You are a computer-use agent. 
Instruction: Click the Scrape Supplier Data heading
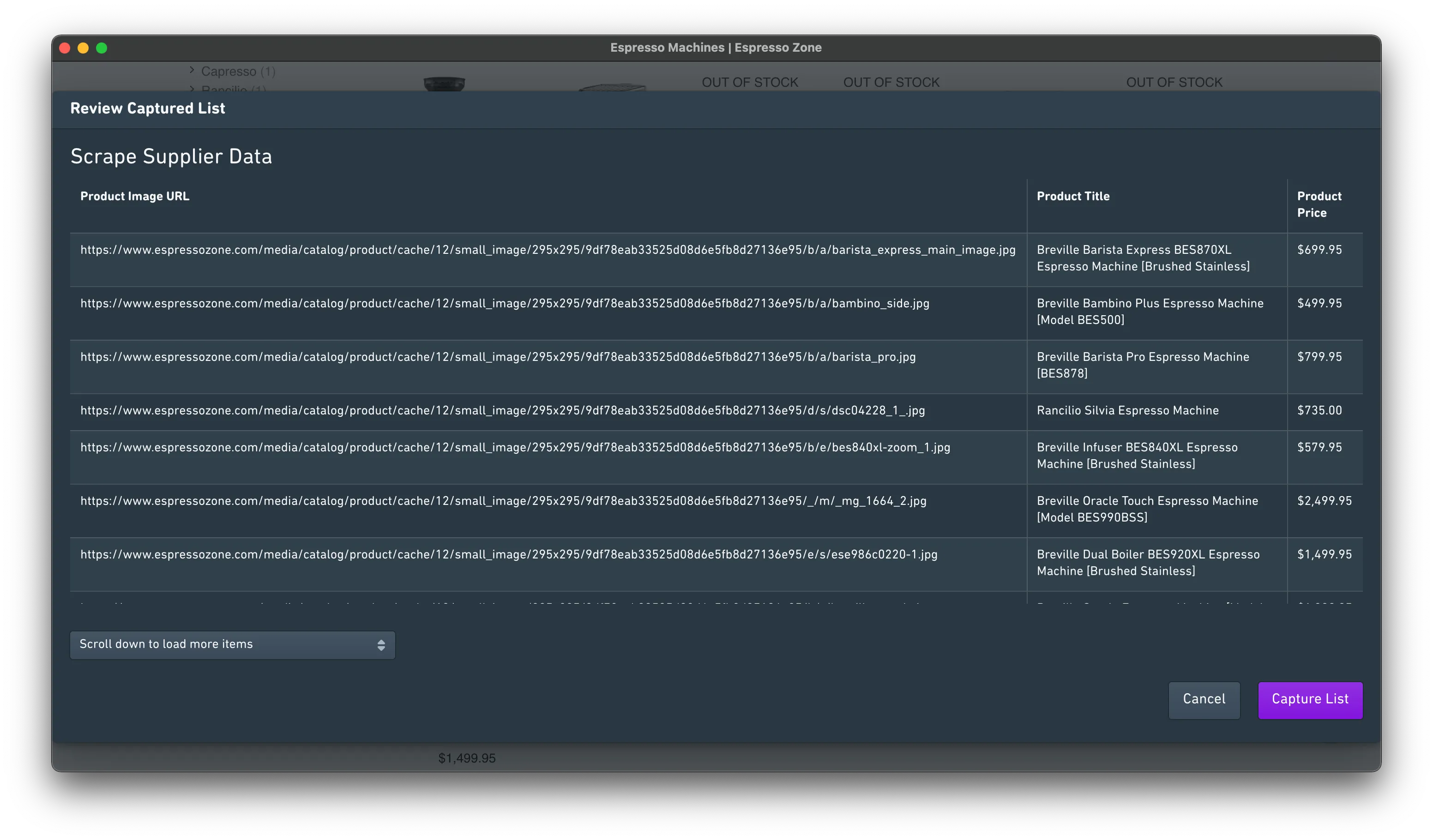coord(171,156)
